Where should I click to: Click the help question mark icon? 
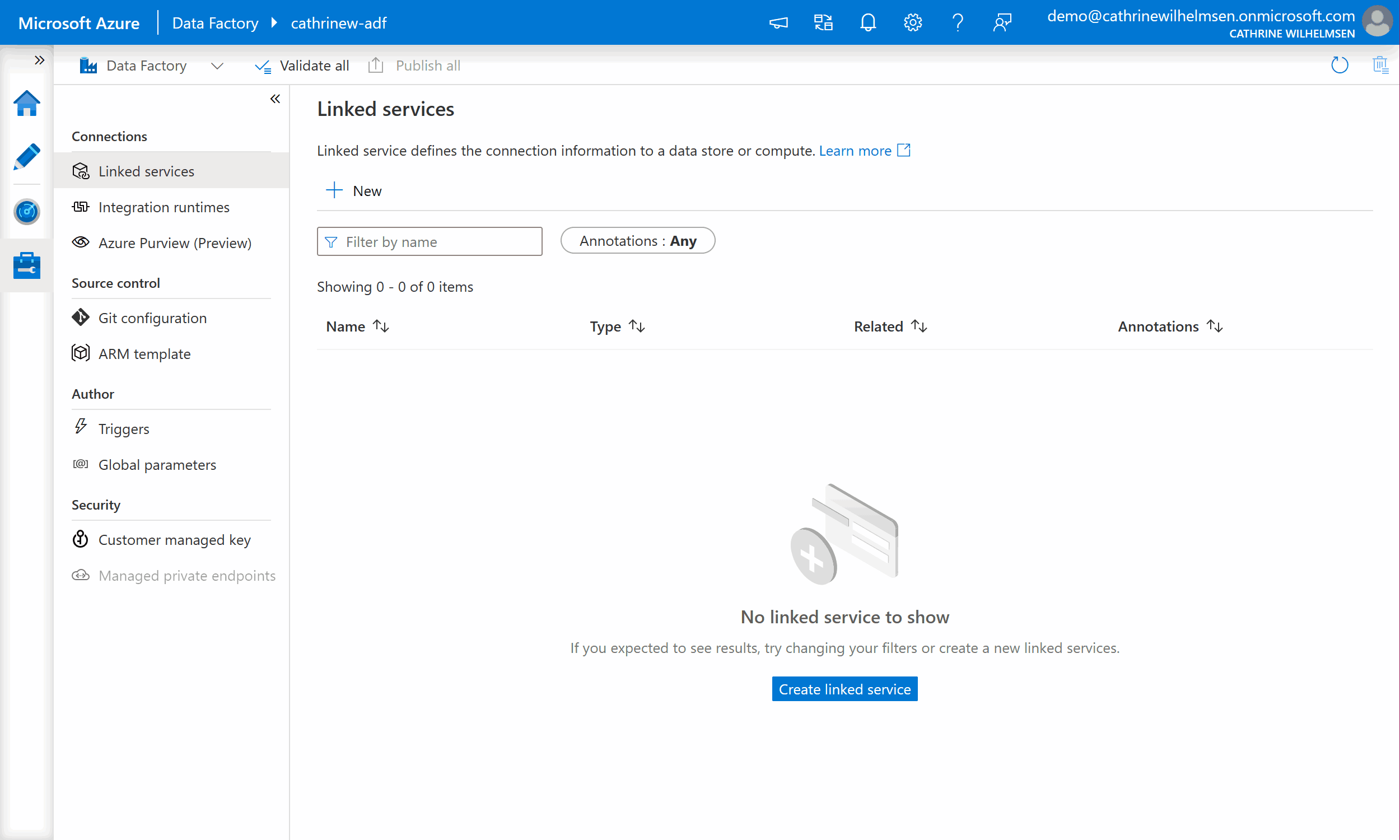957,22
